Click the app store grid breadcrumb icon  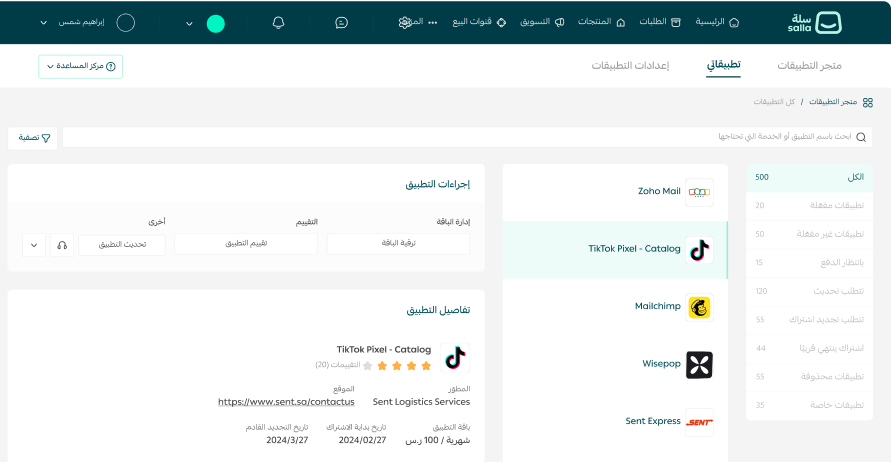coord(868,102)
